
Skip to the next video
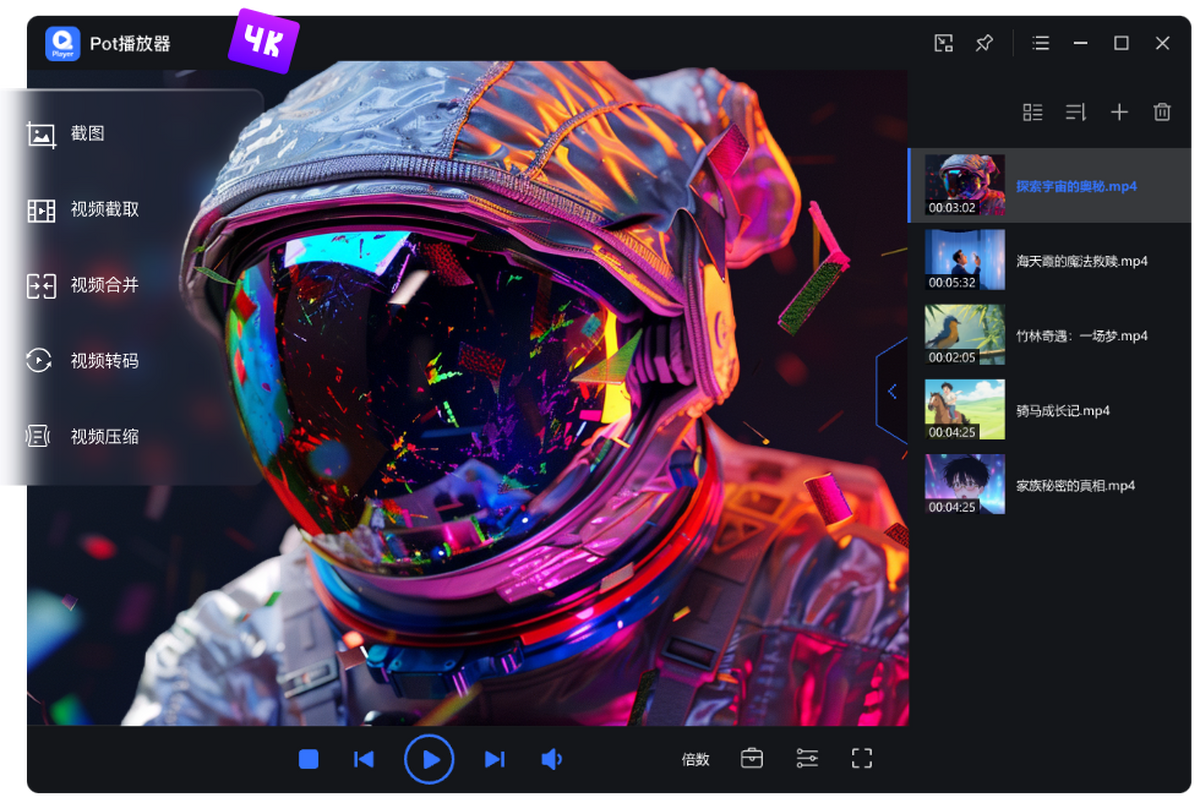point(494,759)
